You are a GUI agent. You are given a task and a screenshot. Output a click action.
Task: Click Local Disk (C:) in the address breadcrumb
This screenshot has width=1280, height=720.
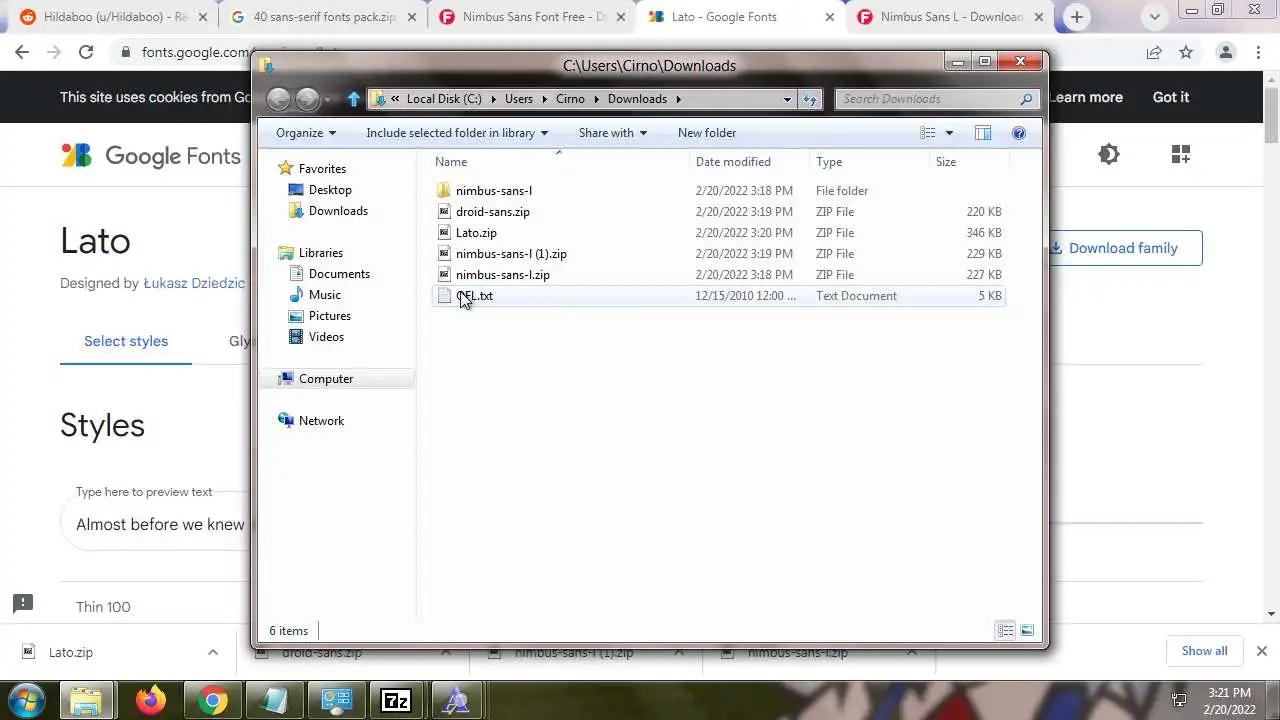point(444,99)
